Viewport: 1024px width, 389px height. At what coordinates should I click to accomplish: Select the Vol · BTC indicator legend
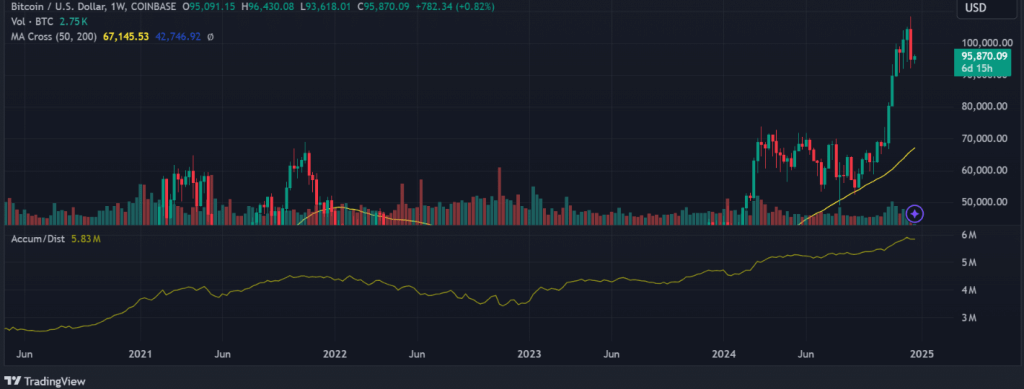(33, 22)
